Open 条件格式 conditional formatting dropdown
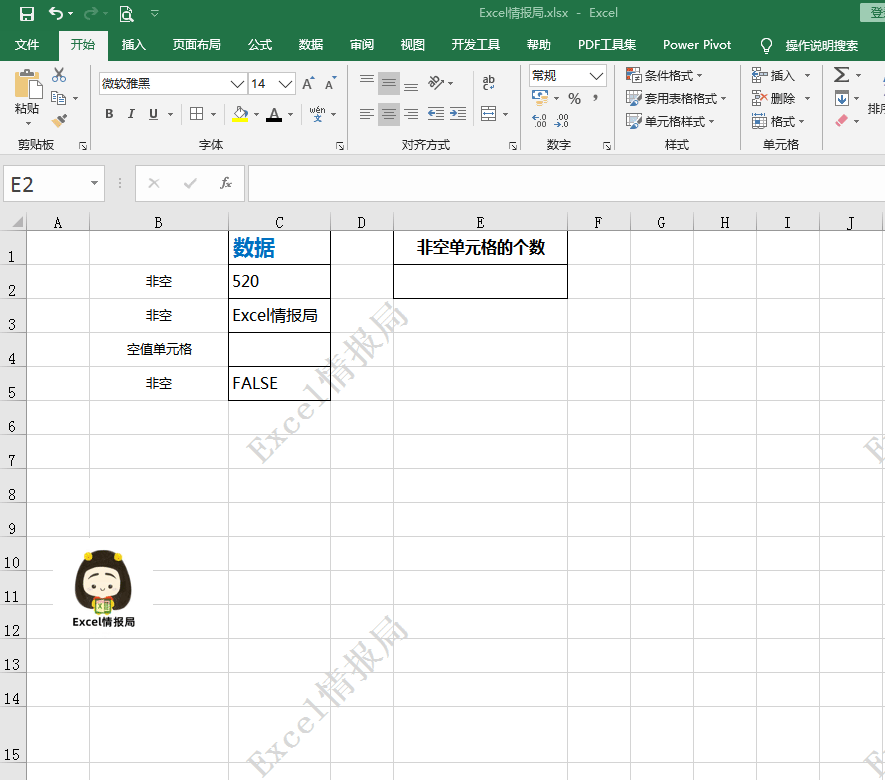Screen dimensions: 885x780 pos(664,76)
